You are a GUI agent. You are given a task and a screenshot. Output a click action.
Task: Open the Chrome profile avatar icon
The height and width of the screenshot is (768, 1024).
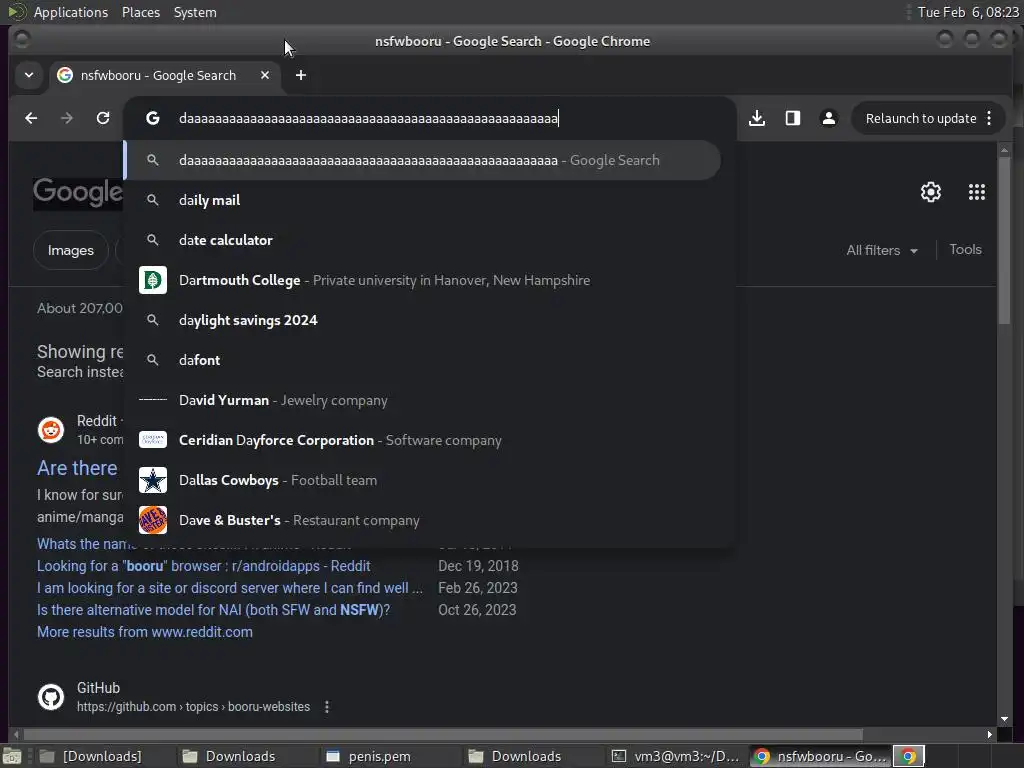coord(829,118)
